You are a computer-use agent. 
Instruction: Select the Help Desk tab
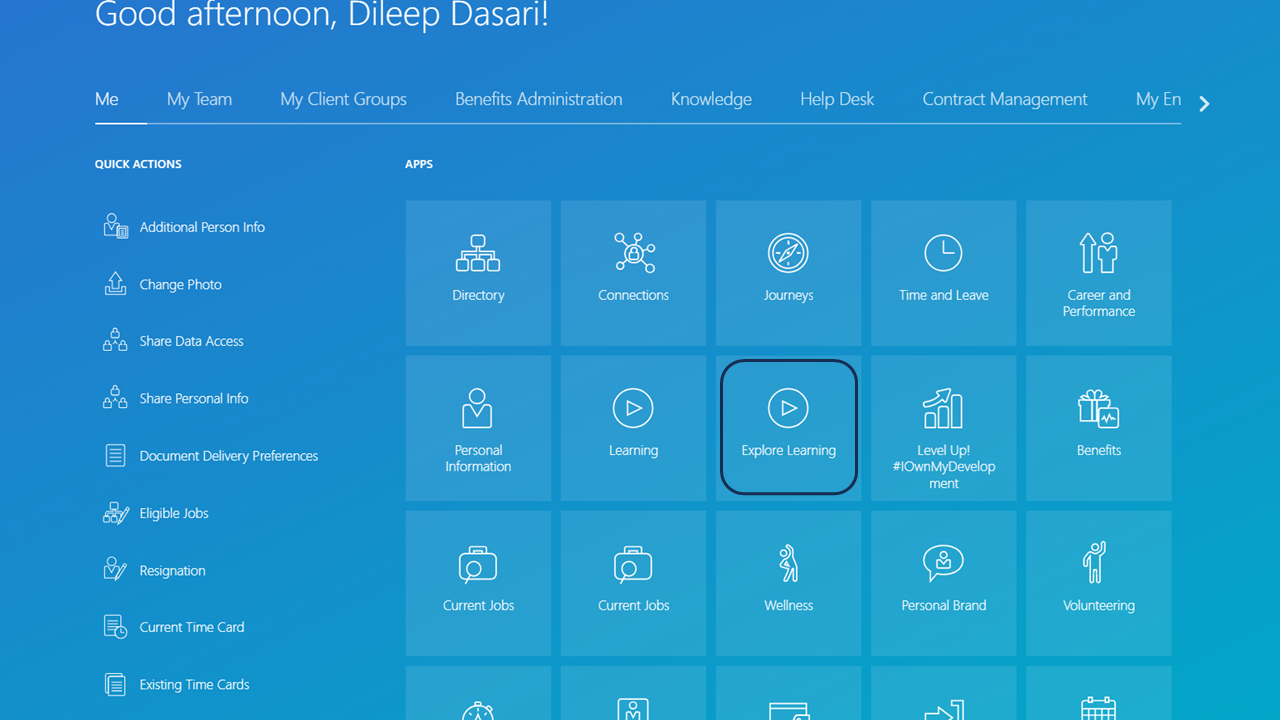837,99
